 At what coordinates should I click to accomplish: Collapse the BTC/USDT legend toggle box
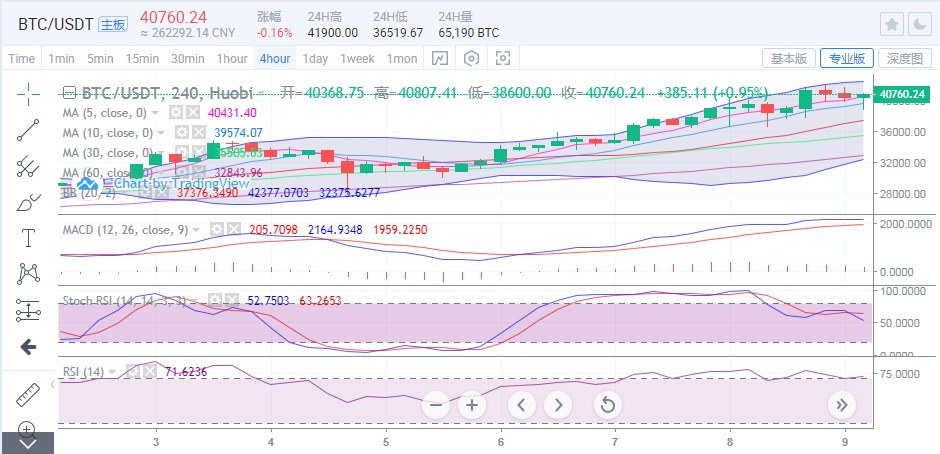[70, 93]
